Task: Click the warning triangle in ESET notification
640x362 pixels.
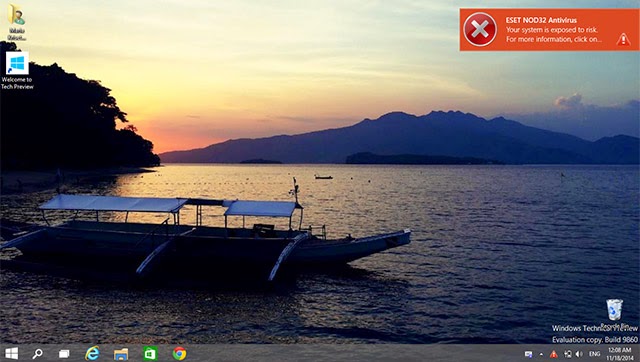Action: 623,39
